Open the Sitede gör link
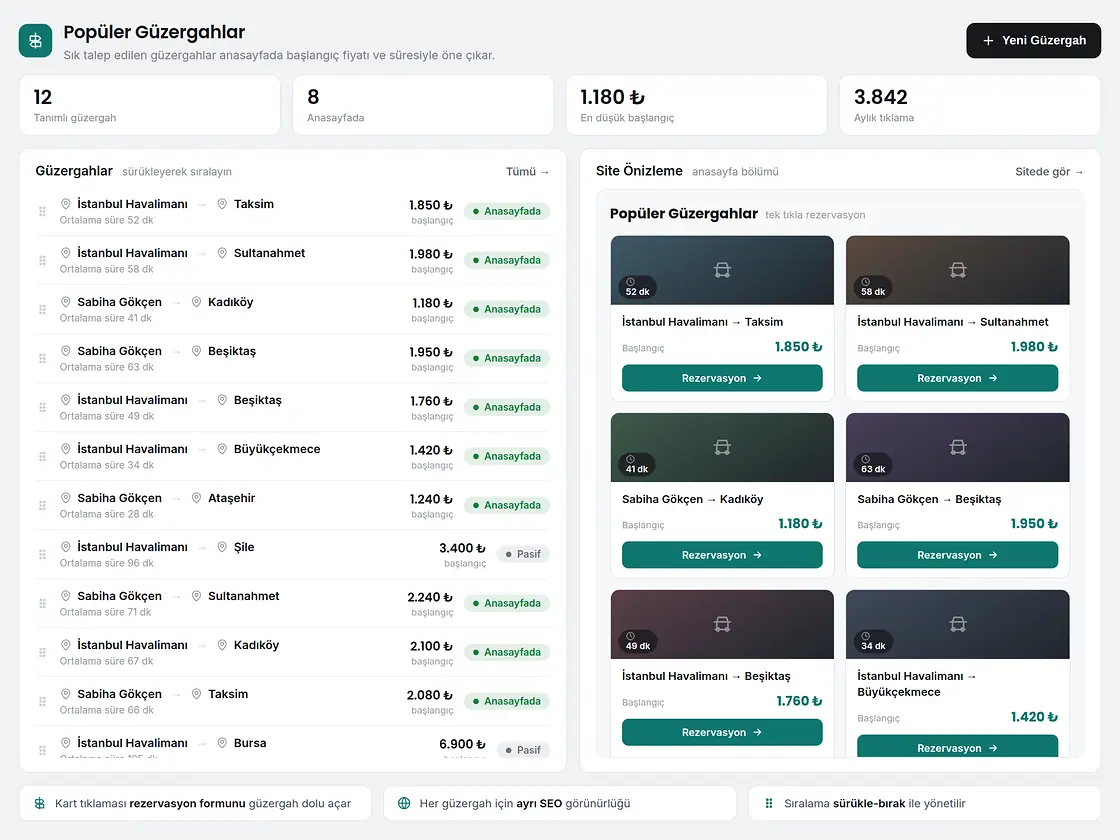Screen dimensions: 1120x840 pyautogui.click(x=1049, y=171)
